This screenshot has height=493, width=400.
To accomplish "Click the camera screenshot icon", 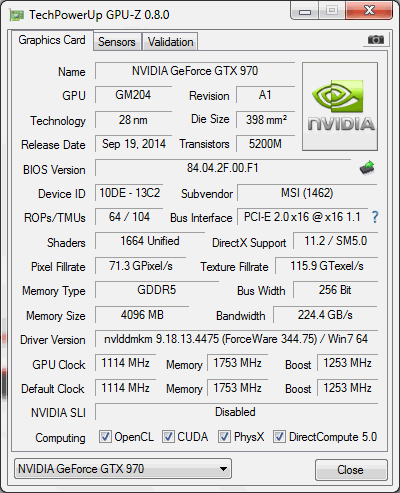I will [x=376, y=40].
